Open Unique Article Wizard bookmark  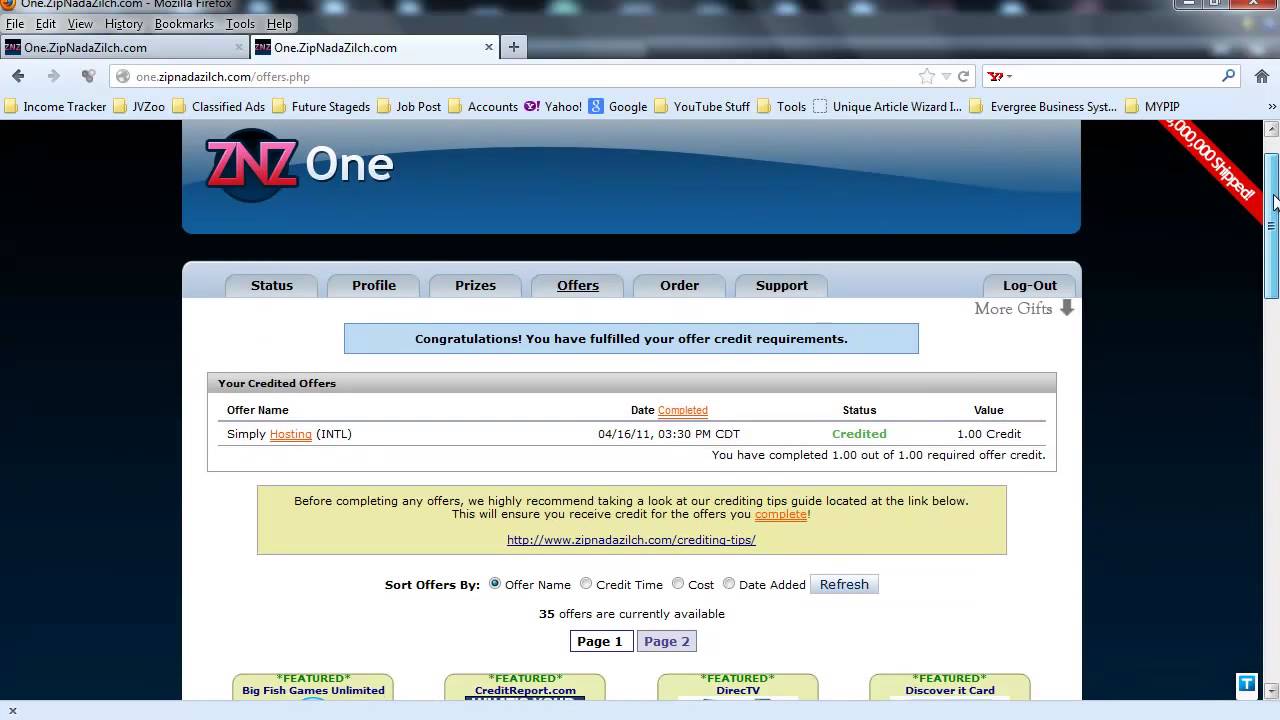pos(888,106)
